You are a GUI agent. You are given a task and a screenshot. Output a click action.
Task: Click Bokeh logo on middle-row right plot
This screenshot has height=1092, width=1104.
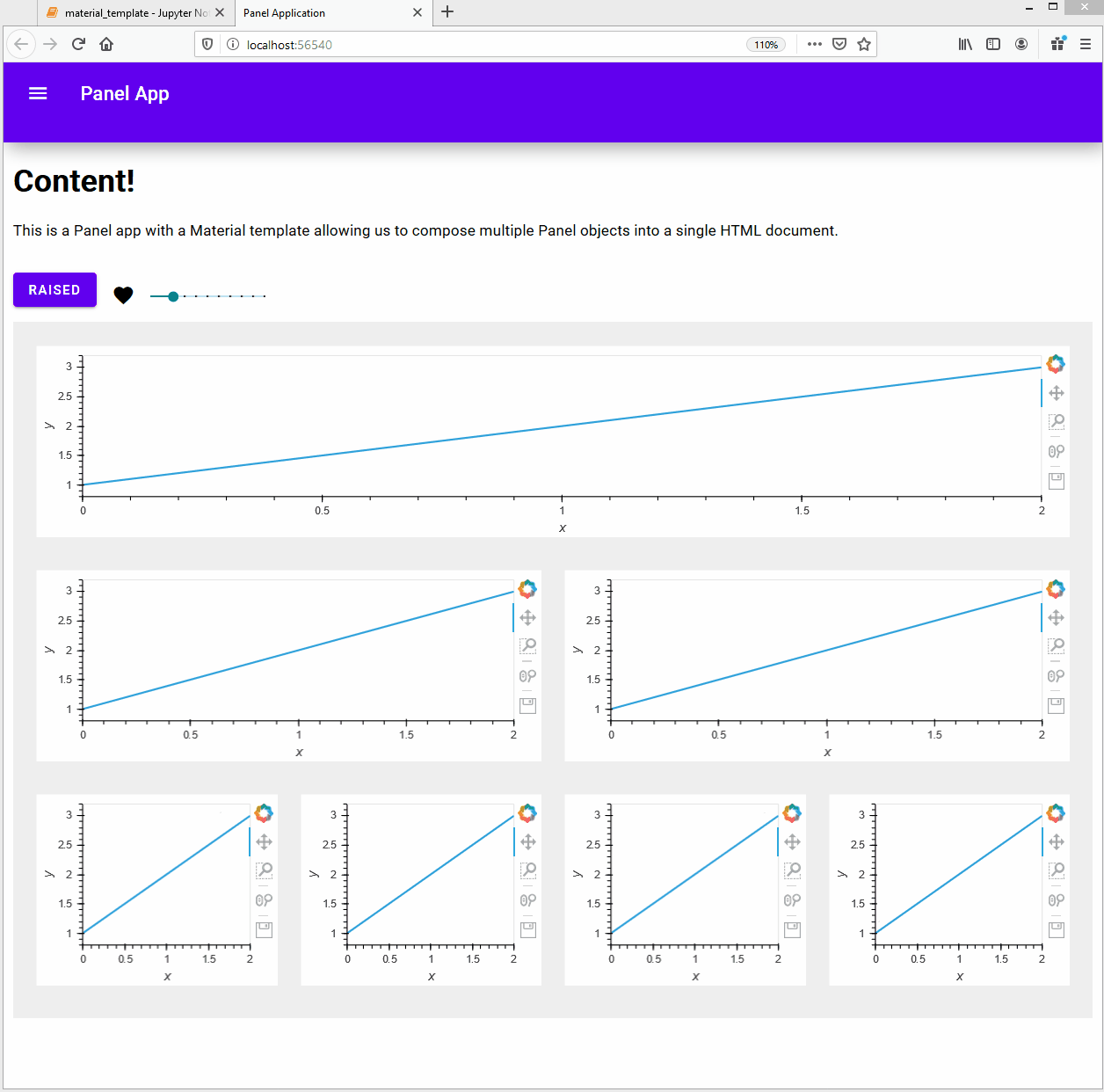[1056, 588]
